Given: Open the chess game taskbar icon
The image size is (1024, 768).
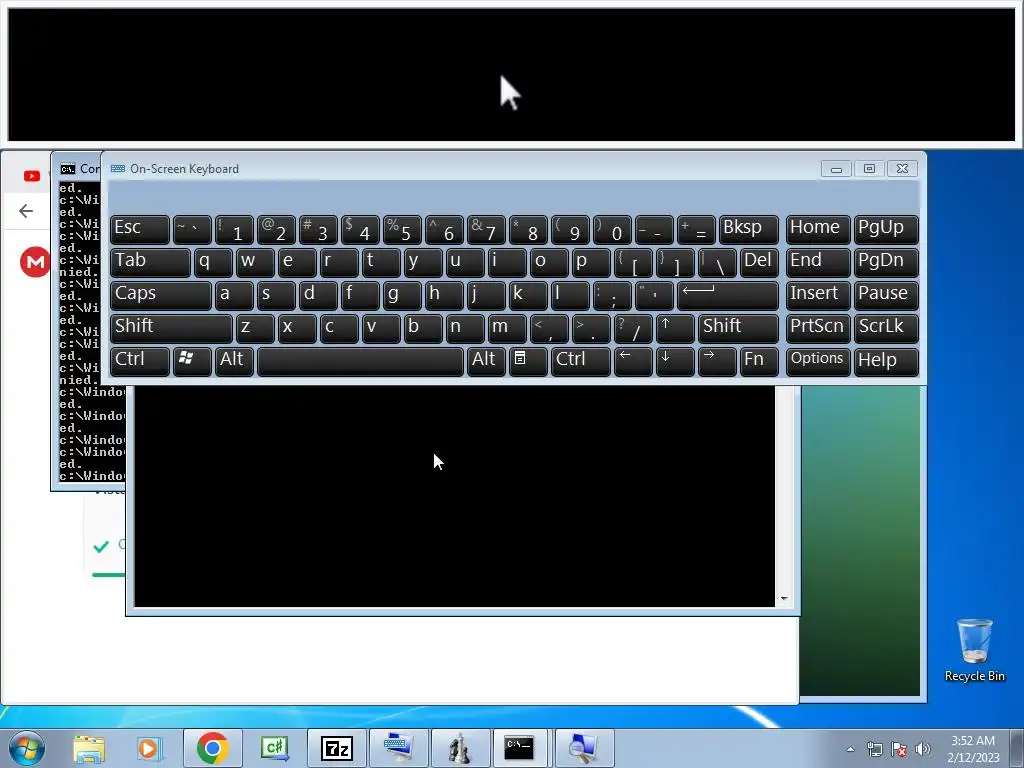Looking at the screenshot, I should tap(460, 748).
